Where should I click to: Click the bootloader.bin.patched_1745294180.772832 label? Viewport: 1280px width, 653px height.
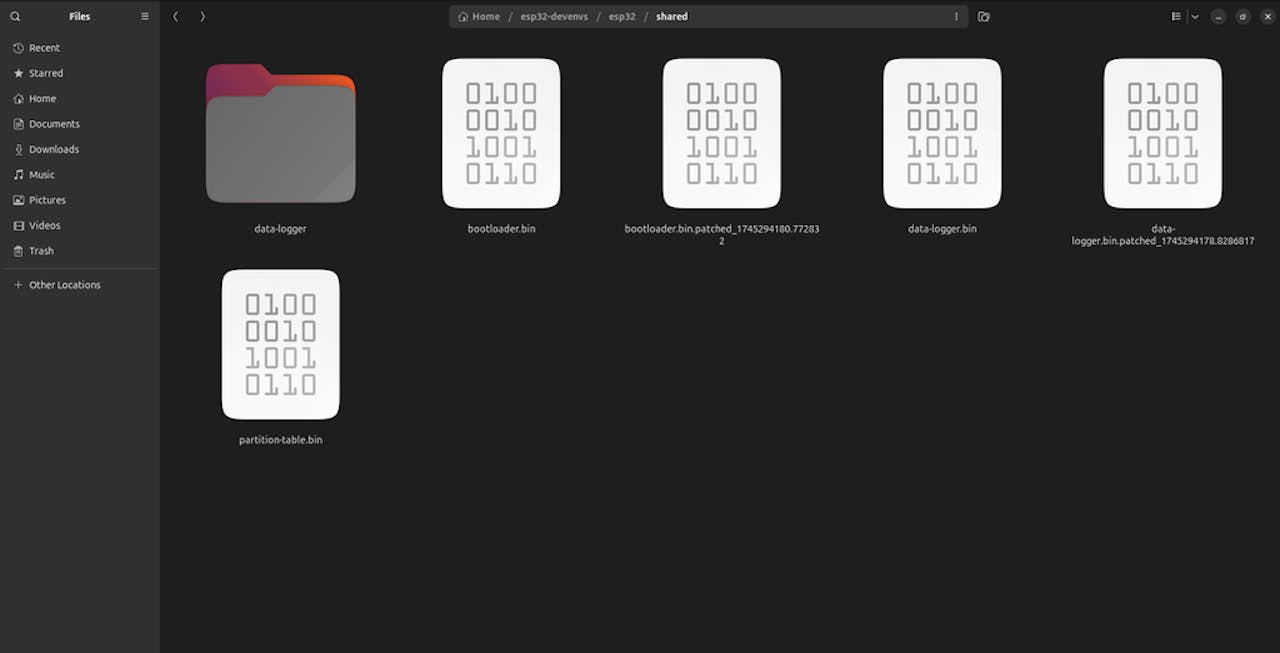pos(722,235)
